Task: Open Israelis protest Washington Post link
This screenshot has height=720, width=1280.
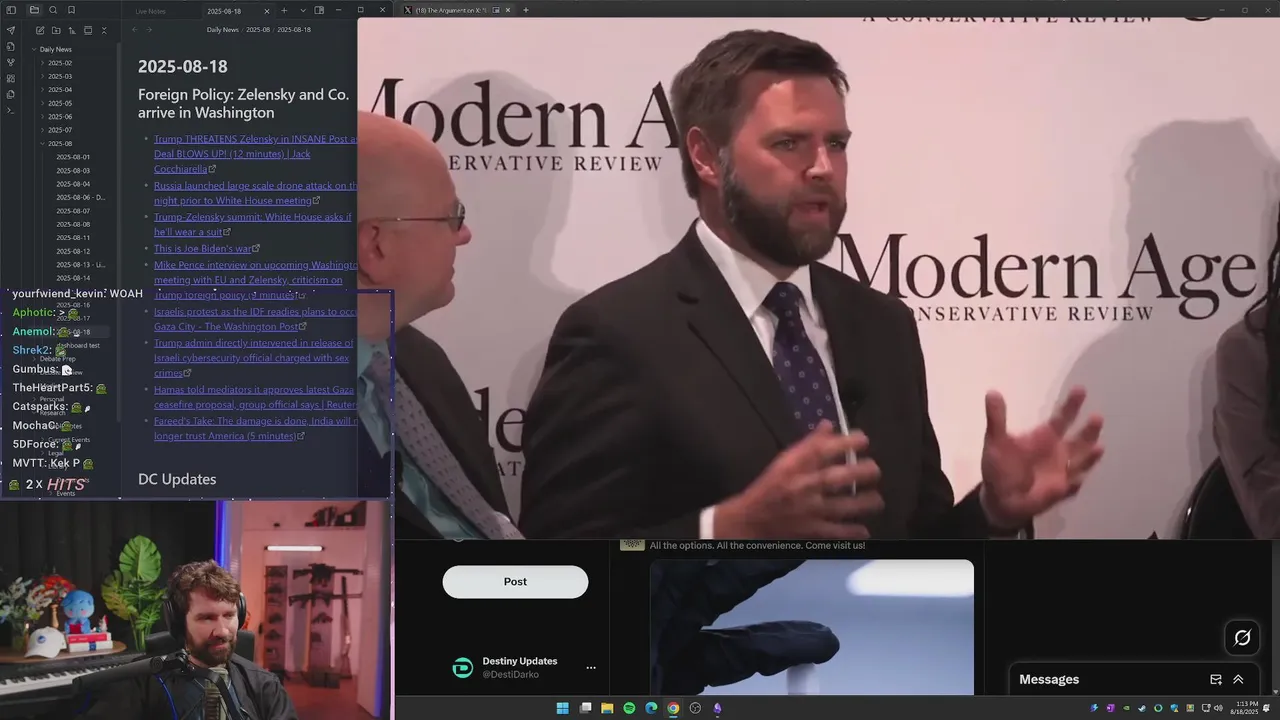Action: tap(255, 319)
